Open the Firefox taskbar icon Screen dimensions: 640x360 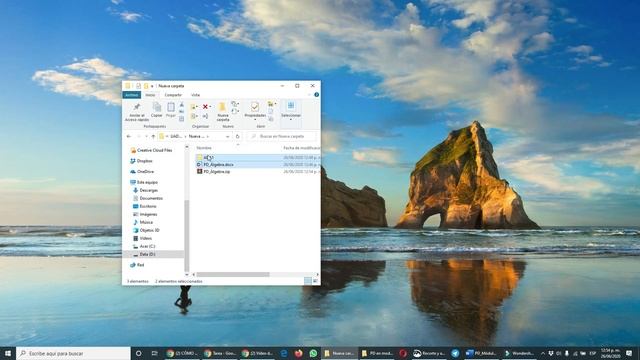pos(298,353)
